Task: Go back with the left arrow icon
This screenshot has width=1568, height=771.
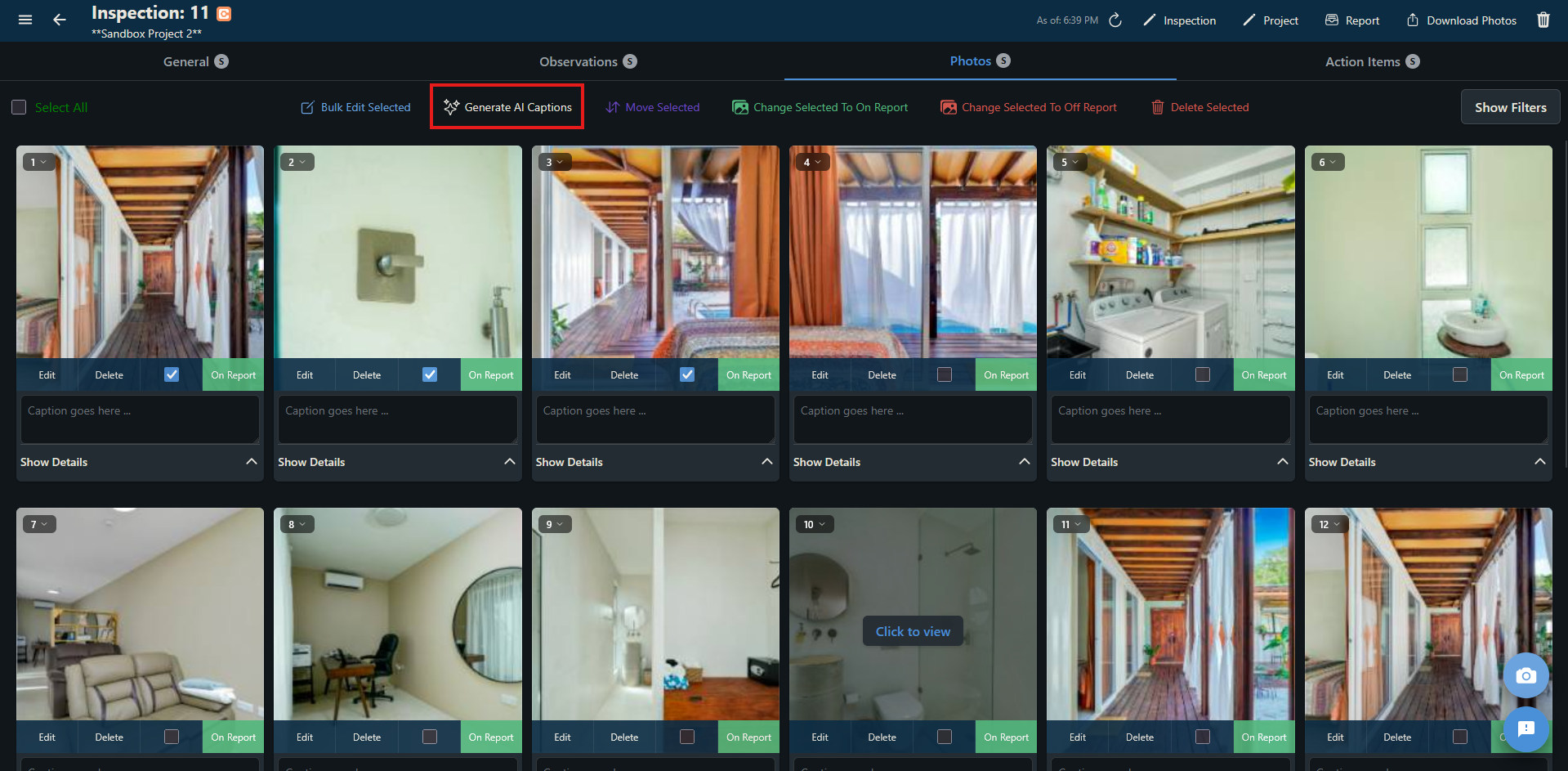Action: pos(60,20)
